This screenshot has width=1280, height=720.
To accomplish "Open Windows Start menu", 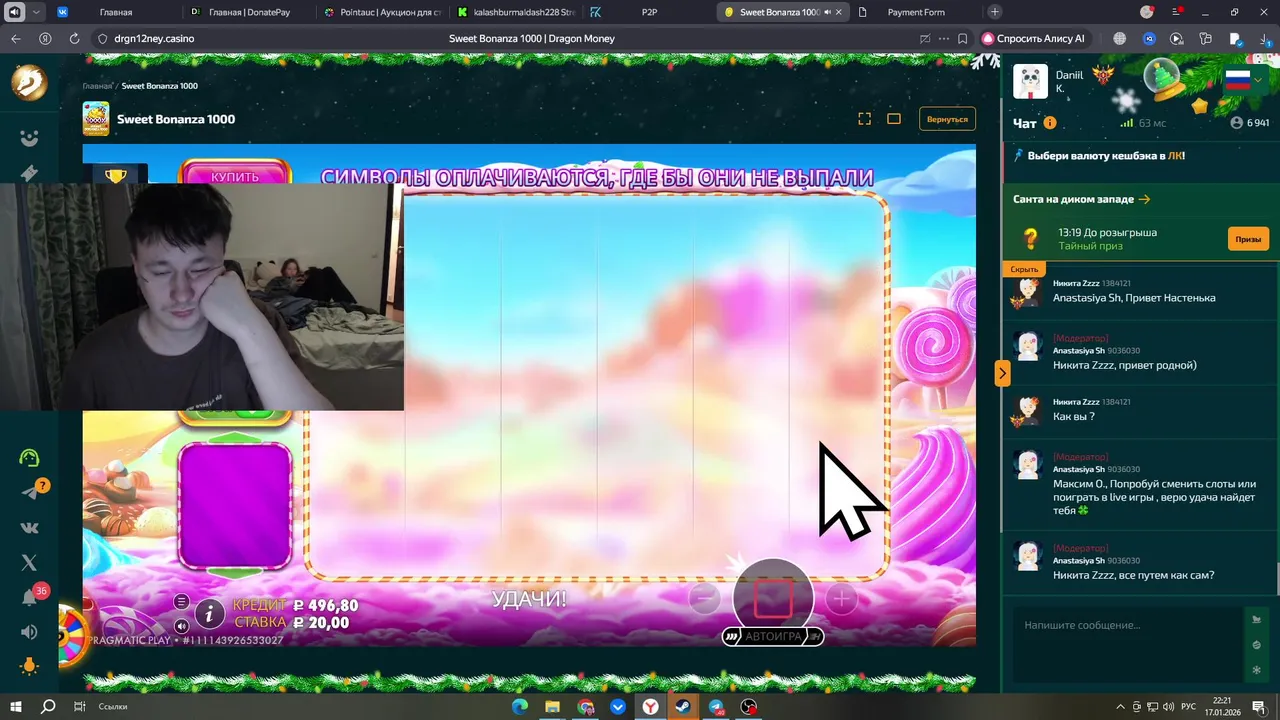I will (15, 706).
